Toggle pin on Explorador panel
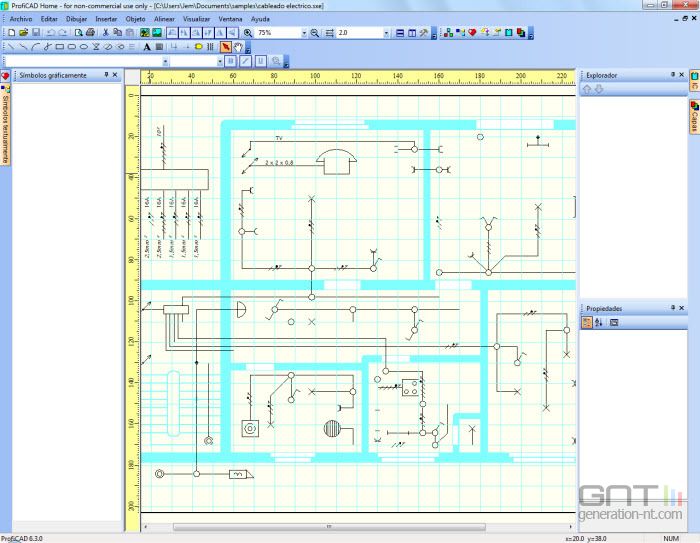Viewport: 700px width, 543px height. [x=672, y=75]
